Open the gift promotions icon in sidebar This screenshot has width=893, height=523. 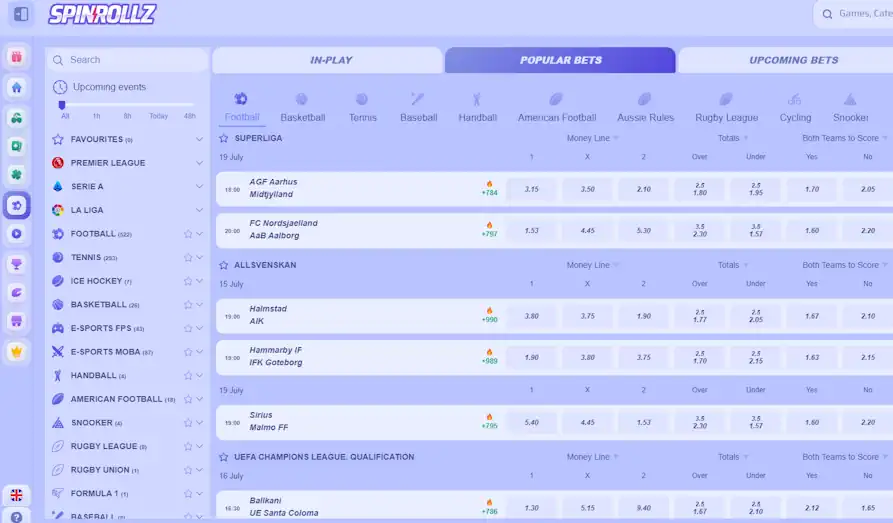(17, 56)
